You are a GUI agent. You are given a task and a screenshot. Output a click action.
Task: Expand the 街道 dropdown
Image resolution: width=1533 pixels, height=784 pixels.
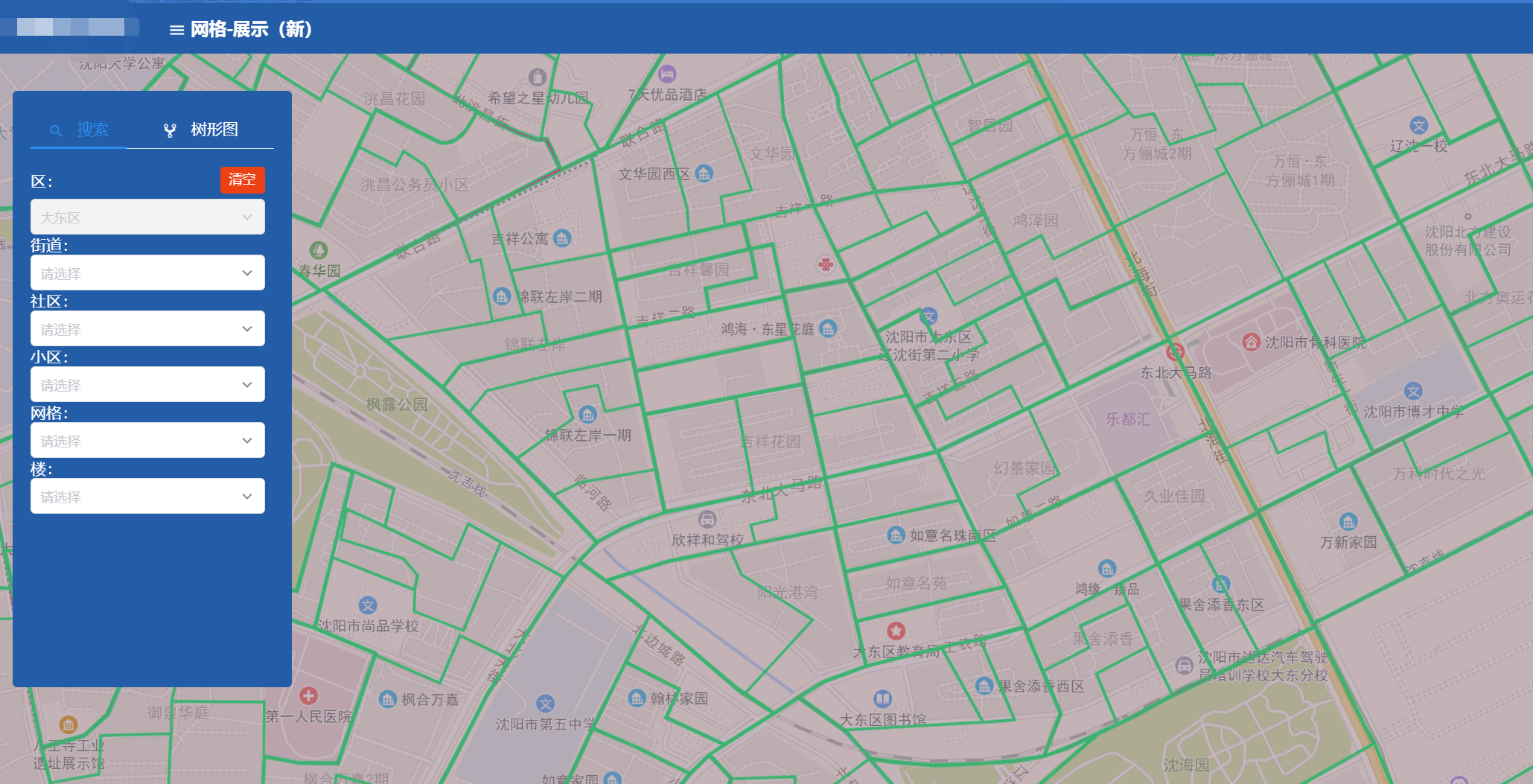coord(147,273)
